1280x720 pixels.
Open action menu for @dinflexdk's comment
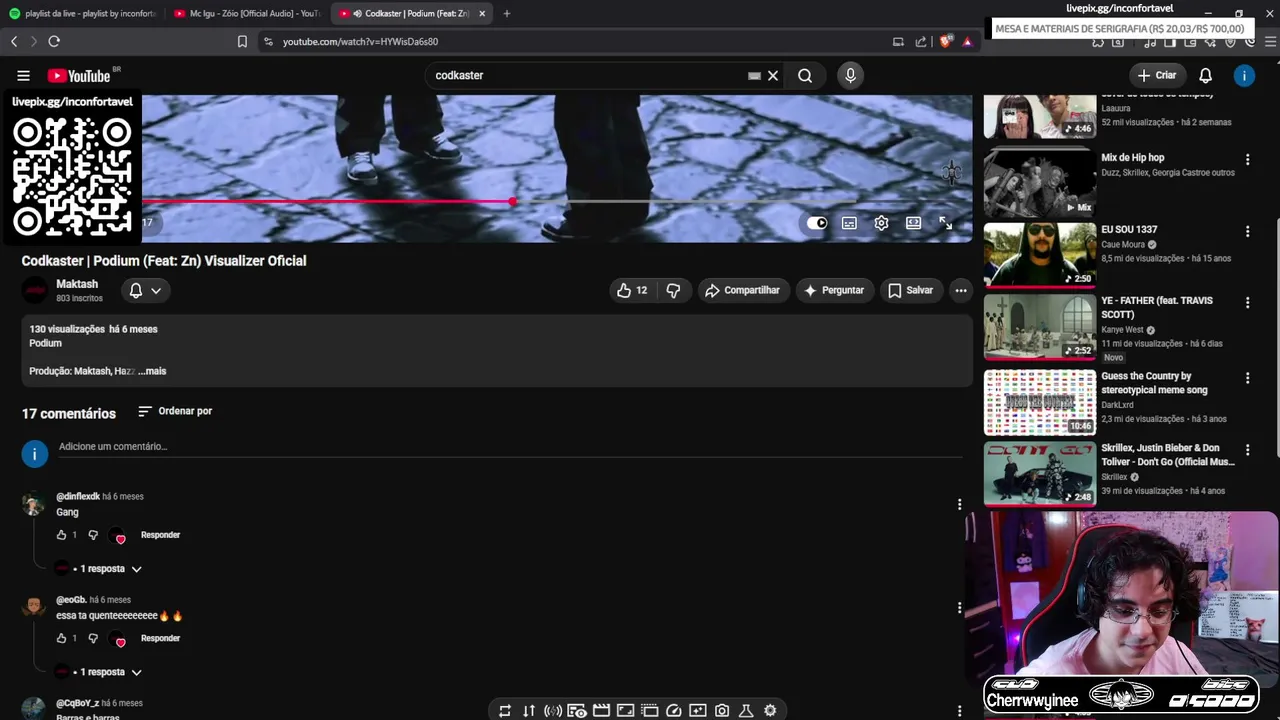959,504
